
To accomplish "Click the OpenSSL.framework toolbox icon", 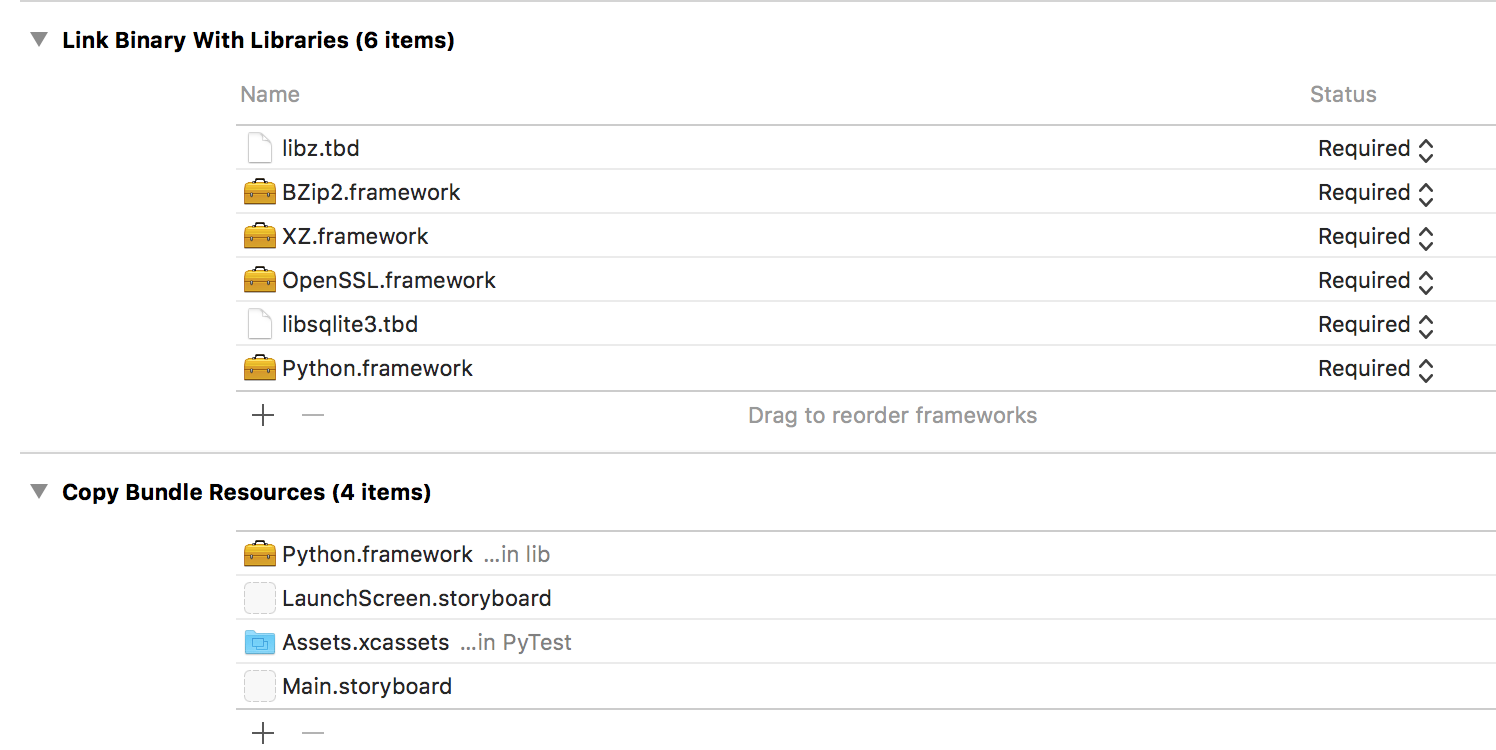I will (260, 280).
